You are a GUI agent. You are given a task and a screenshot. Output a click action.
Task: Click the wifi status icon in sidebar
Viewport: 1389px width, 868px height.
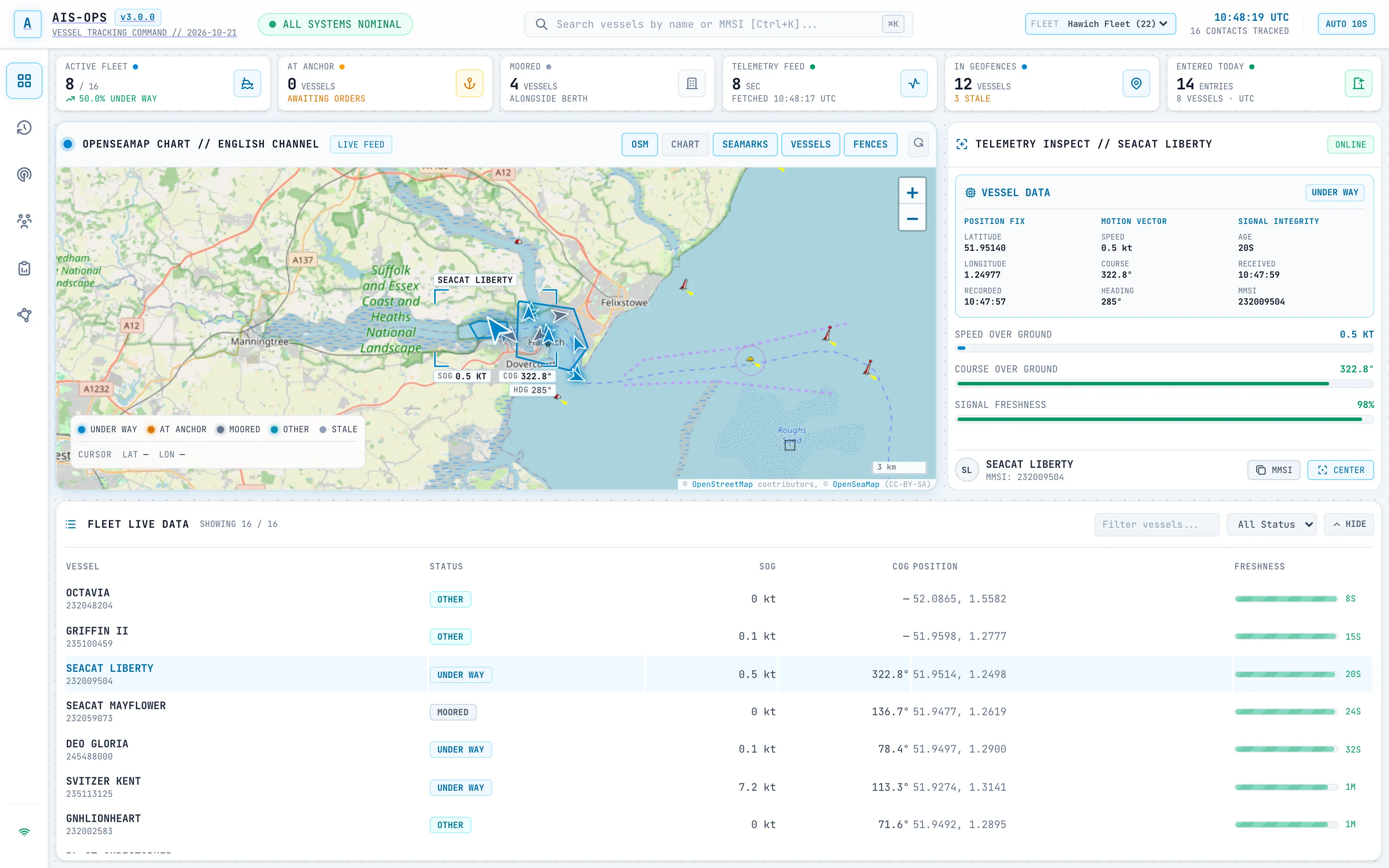click(24, 832)
